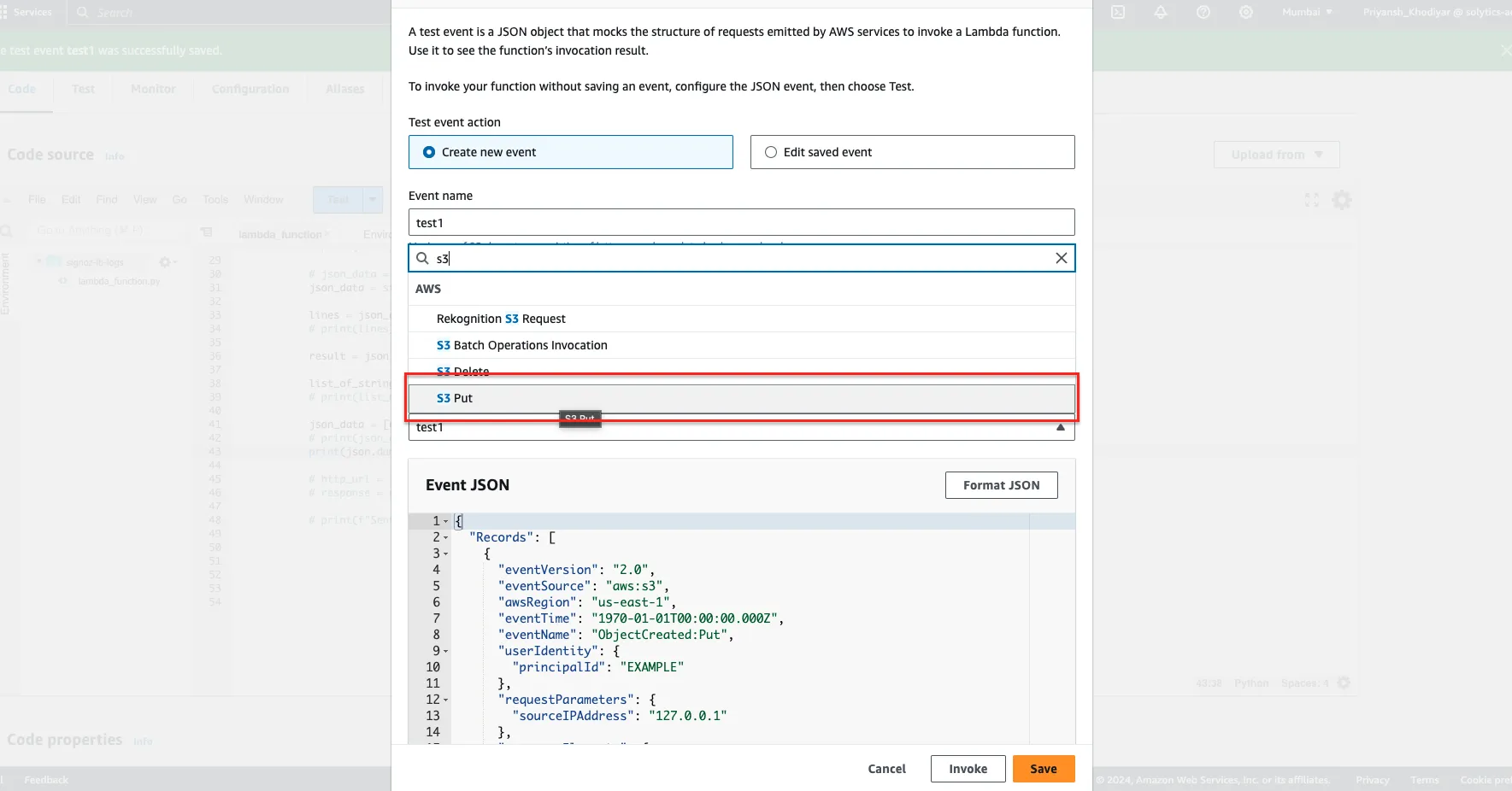Switch to the Test tab
The height and width of the screenshot is (791, 1512).
tap(84, 89)
